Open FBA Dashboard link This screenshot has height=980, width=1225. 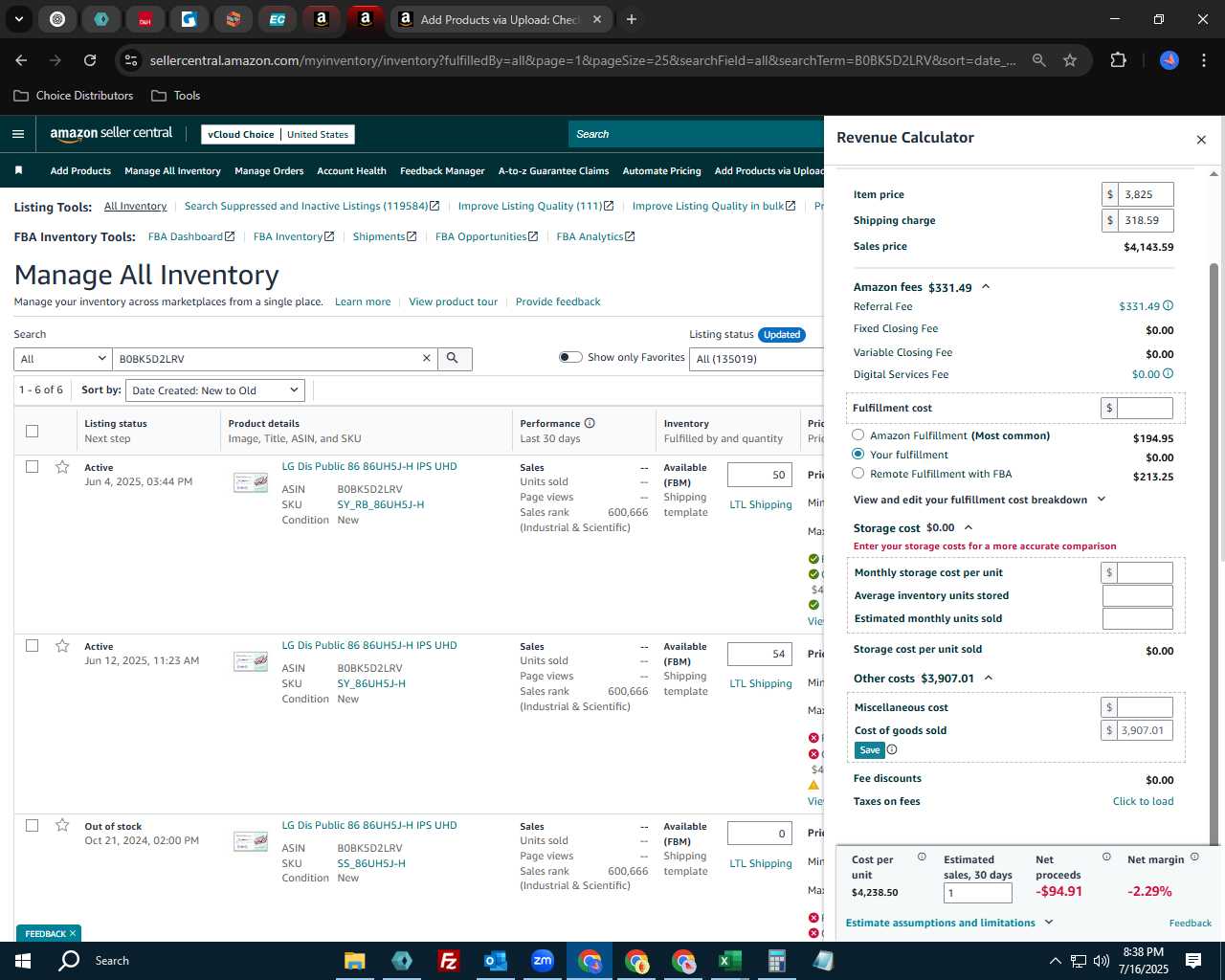(191, 236)
